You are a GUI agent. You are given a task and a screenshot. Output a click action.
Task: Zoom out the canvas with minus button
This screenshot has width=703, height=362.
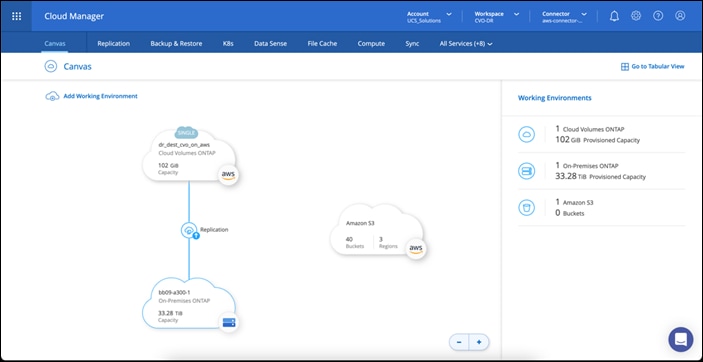pos(459,342)
